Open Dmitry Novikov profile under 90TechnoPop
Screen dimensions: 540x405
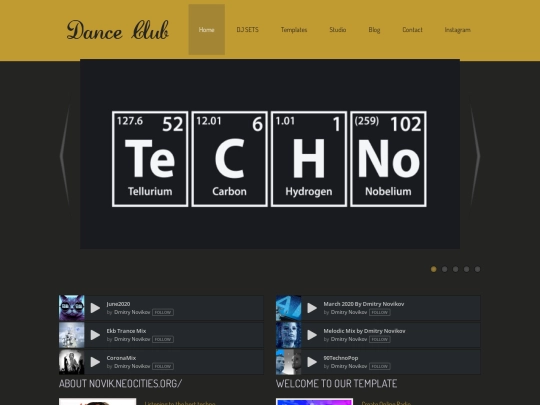349,366
